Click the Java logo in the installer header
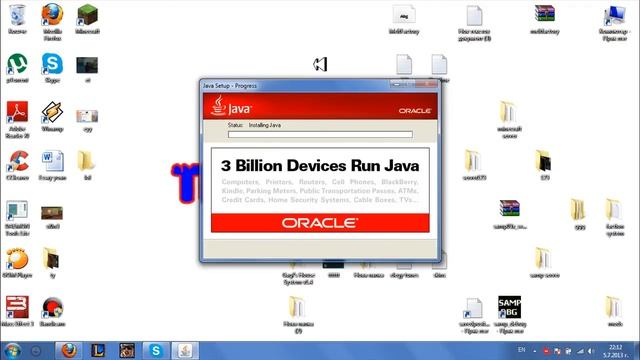Image resolution: width=640 pixels, height=360 pixels. coord(231,106)
